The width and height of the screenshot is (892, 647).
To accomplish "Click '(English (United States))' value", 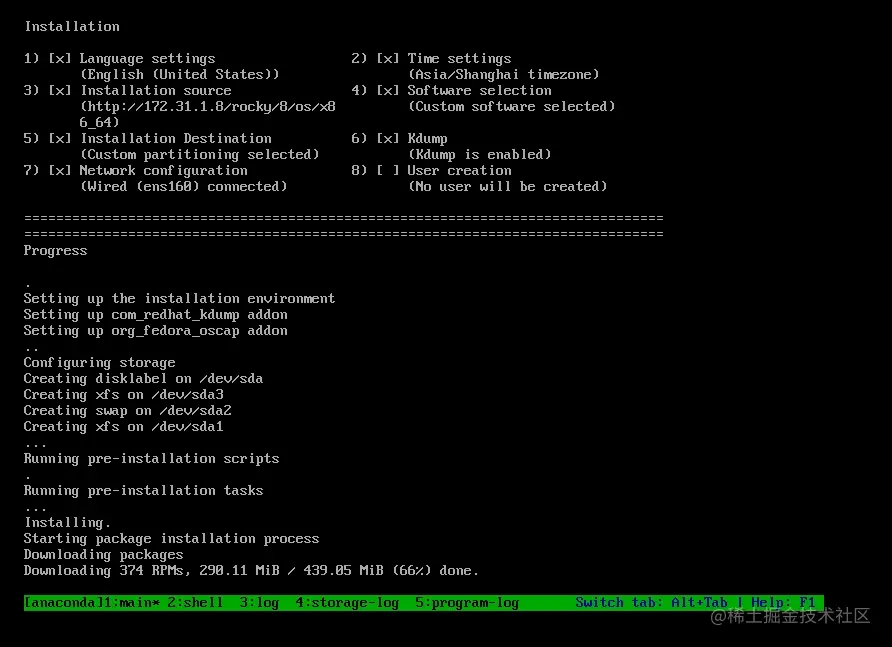I will 180,75.
